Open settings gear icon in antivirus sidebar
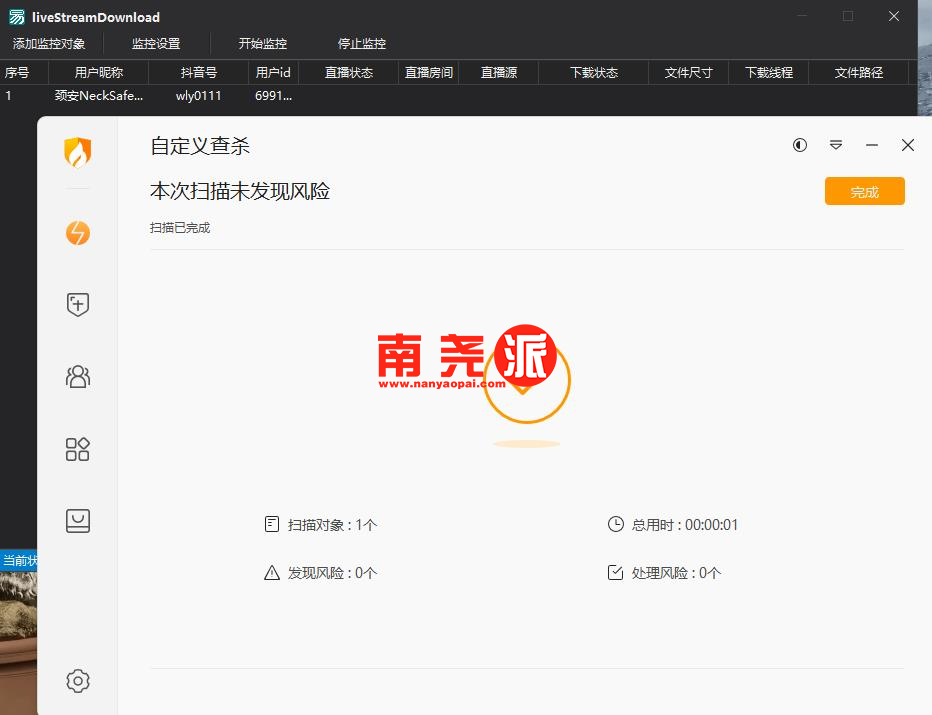932x715 pixels. click(78, 681)
